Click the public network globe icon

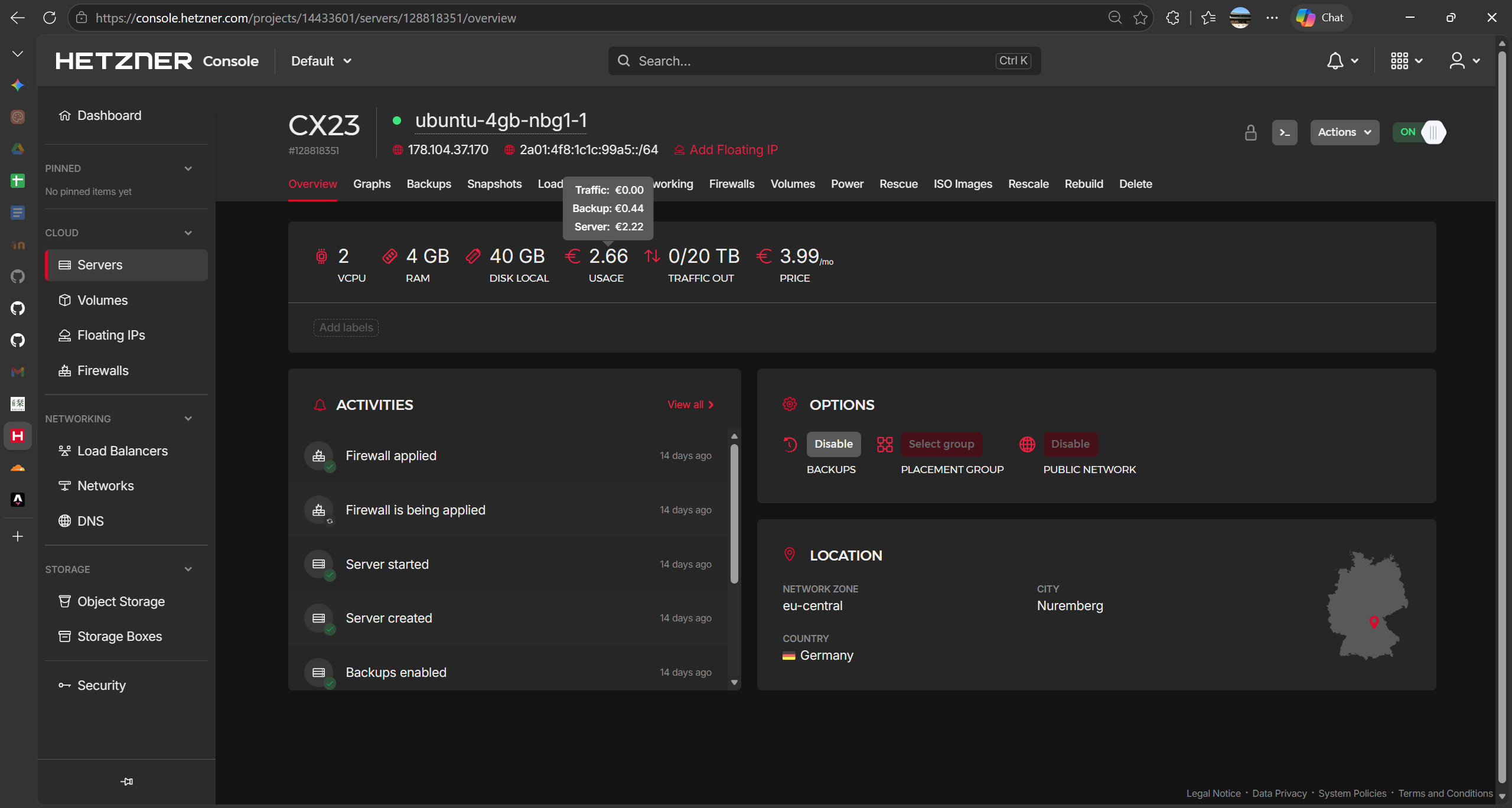point(1027,444)
